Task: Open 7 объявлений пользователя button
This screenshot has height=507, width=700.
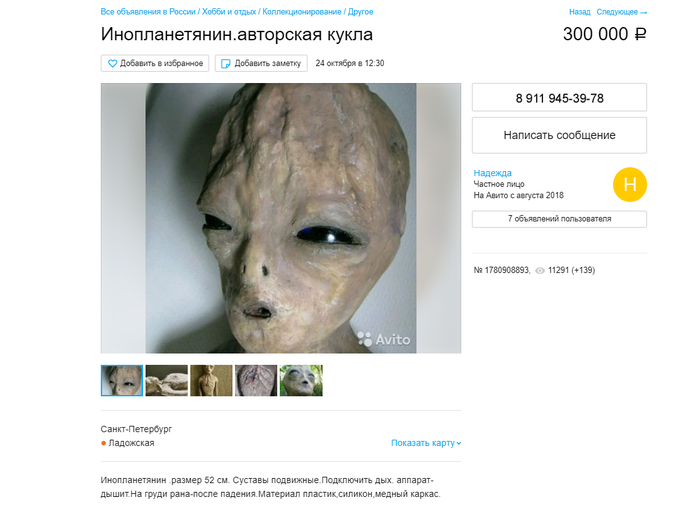Action: point(559,219)
